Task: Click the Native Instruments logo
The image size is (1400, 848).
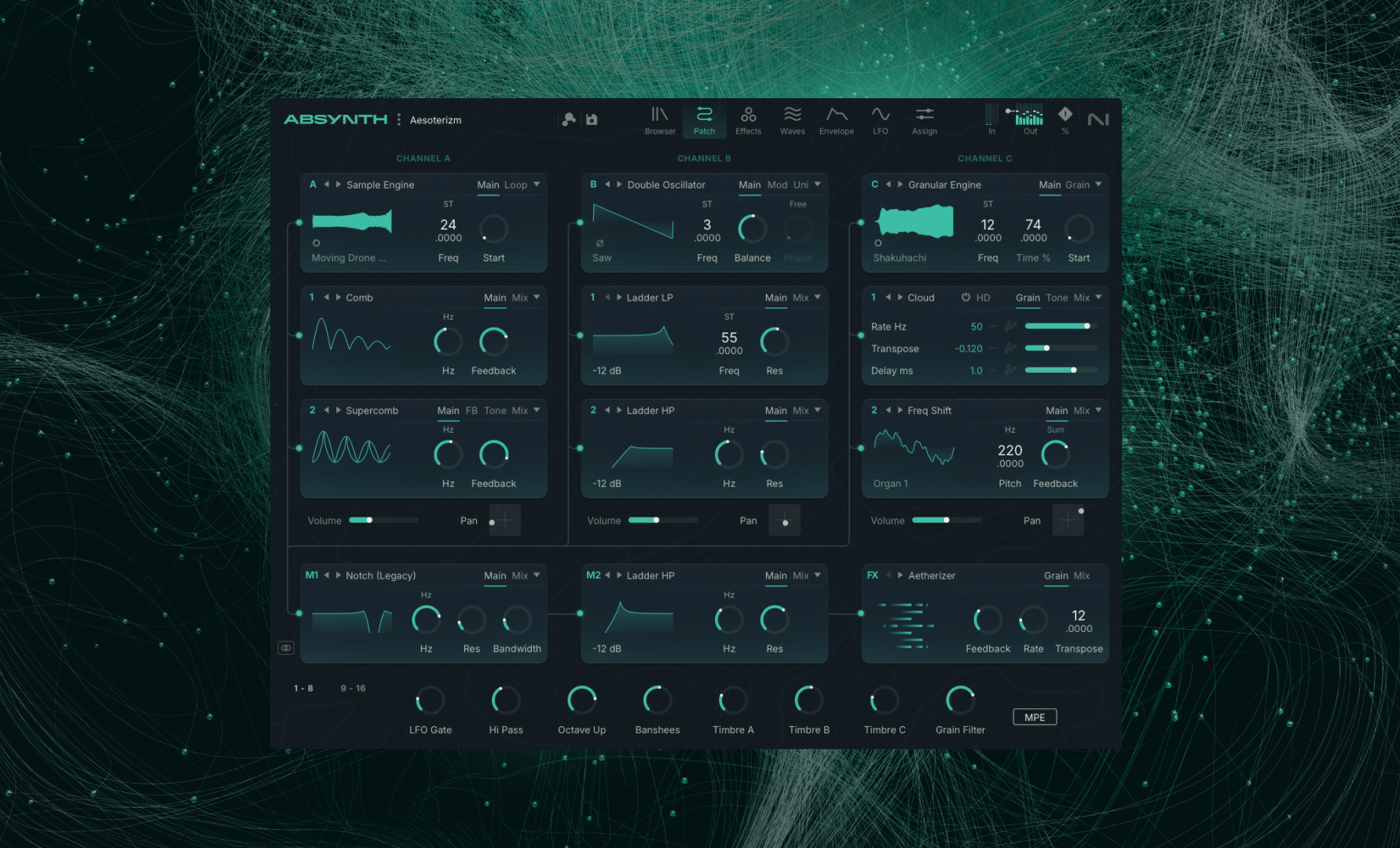Action: click(x=1098, y=119)
